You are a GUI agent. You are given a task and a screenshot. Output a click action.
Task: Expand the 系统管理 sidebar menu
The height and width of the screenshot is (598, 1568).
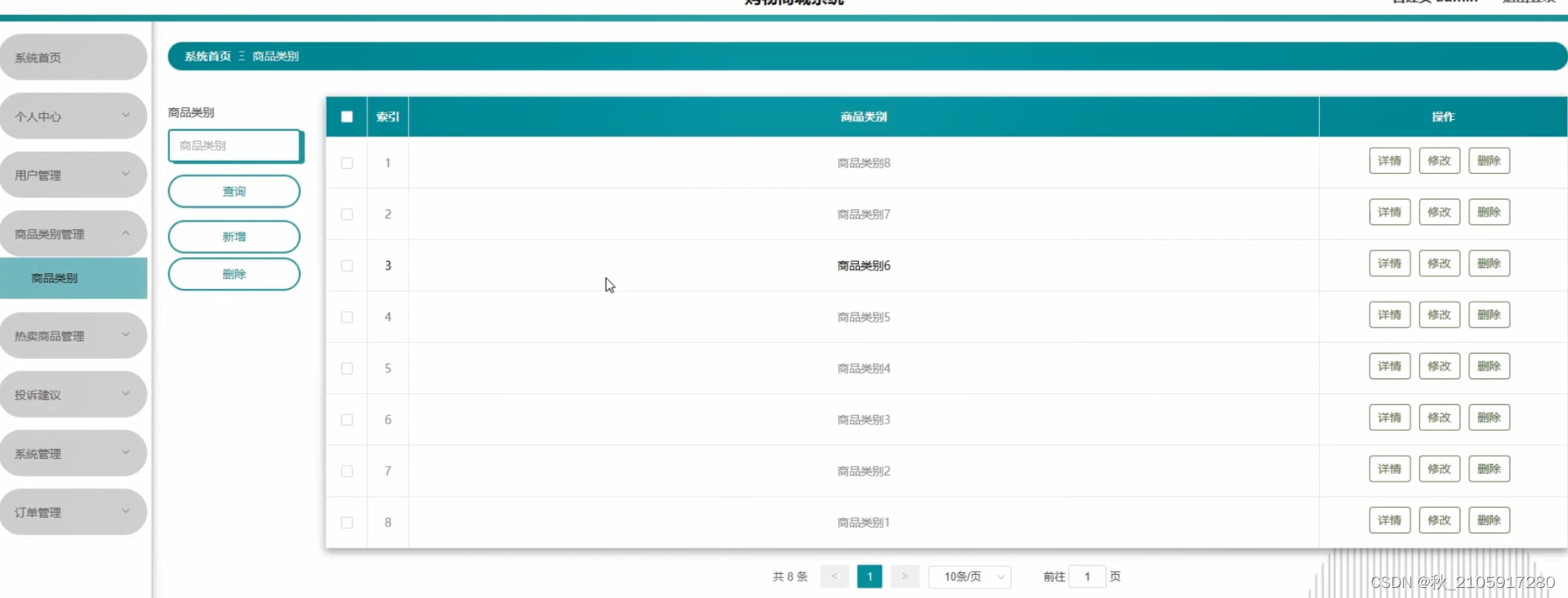[x=73, y=453]
